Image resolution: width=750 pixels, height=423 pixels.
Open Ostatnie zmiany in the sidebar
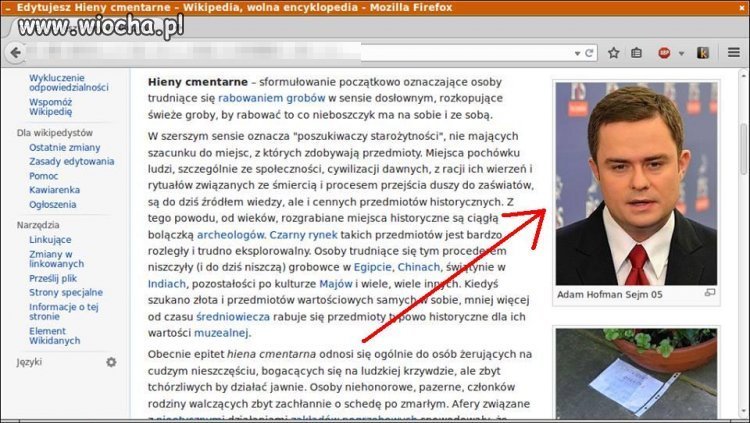point(65,147)
